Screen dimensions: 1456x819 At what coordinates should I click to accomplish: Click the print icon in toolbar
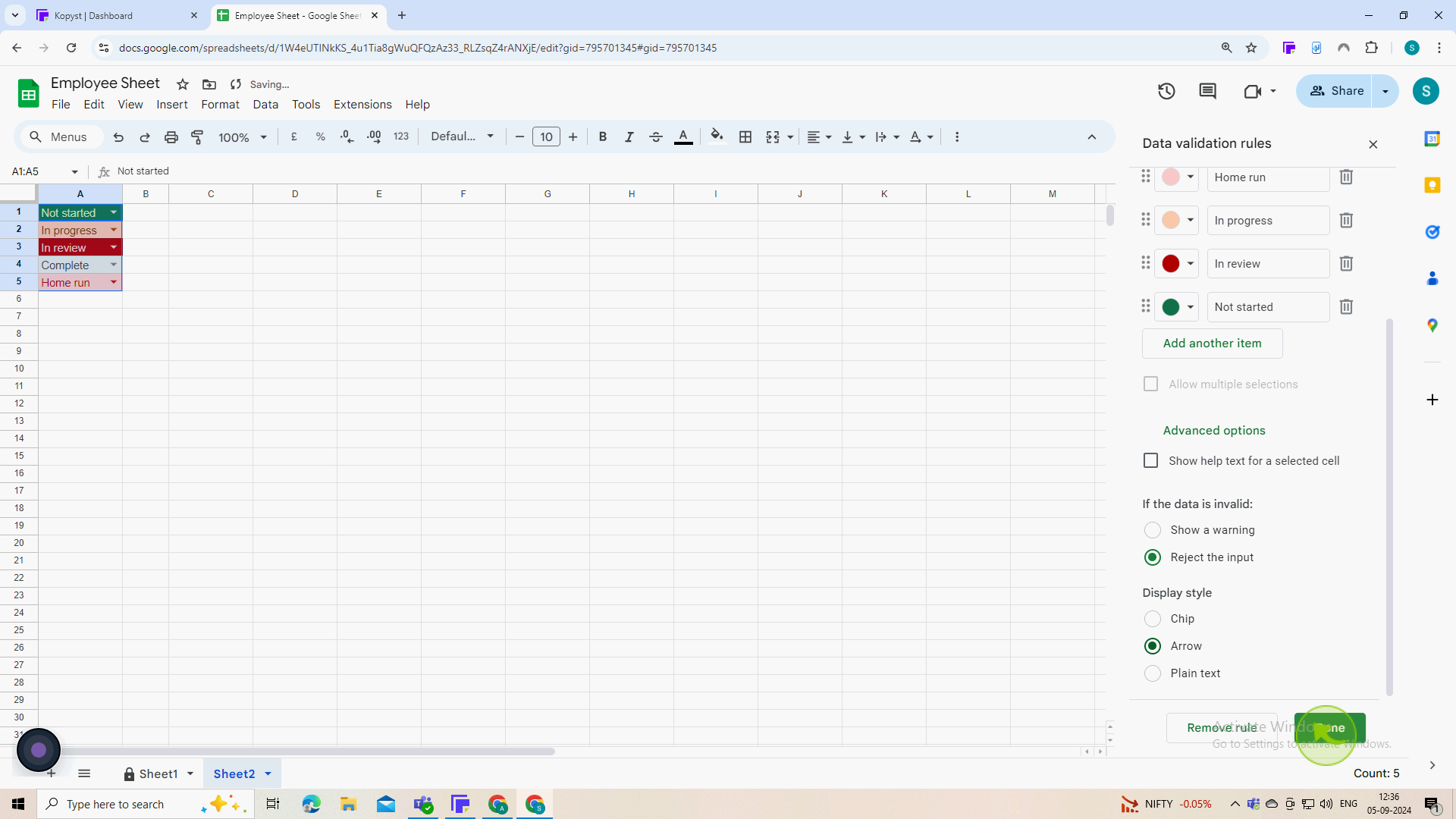(x=171, y=137)
